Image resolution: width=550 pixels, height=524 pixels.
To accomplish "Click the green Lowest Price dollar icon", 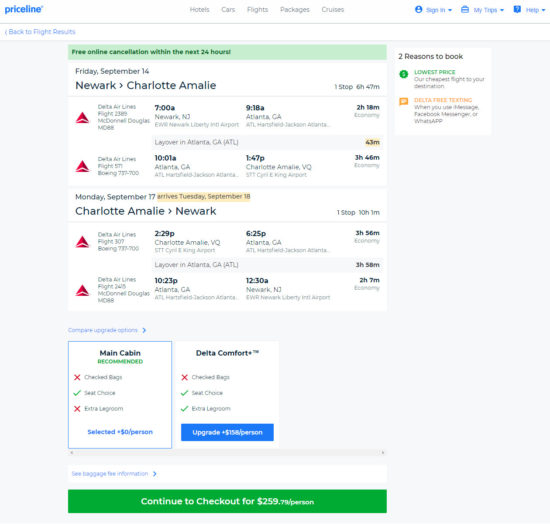I will (x=404, y=74).
